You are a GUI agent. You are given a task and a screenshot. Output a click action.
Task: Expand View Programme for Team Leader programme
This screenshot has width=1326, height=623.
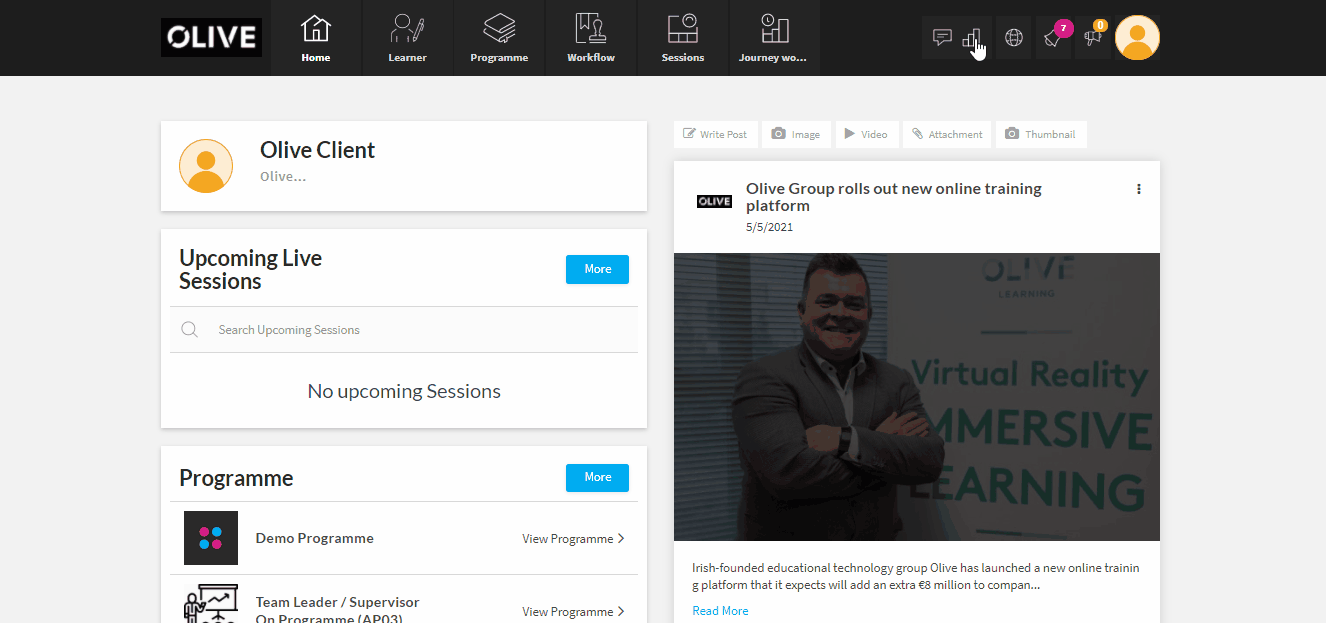(573, 611)
